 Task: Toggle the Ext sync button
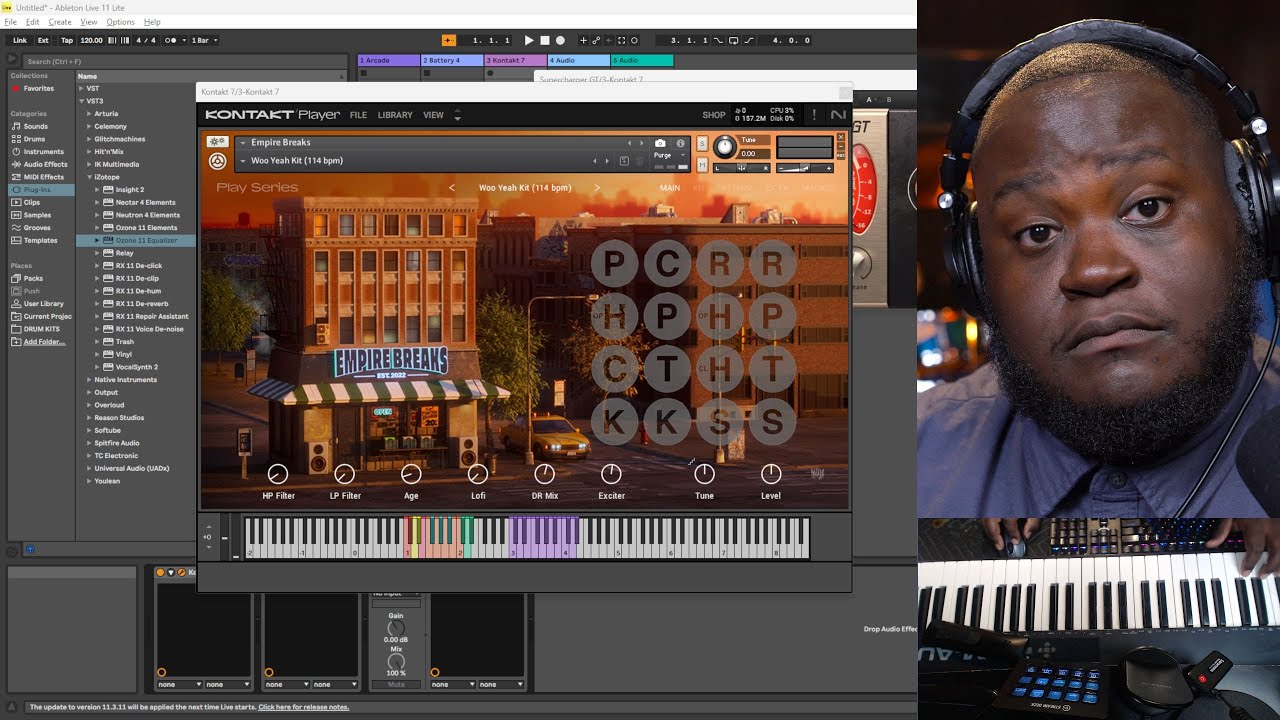click(43, 40)
